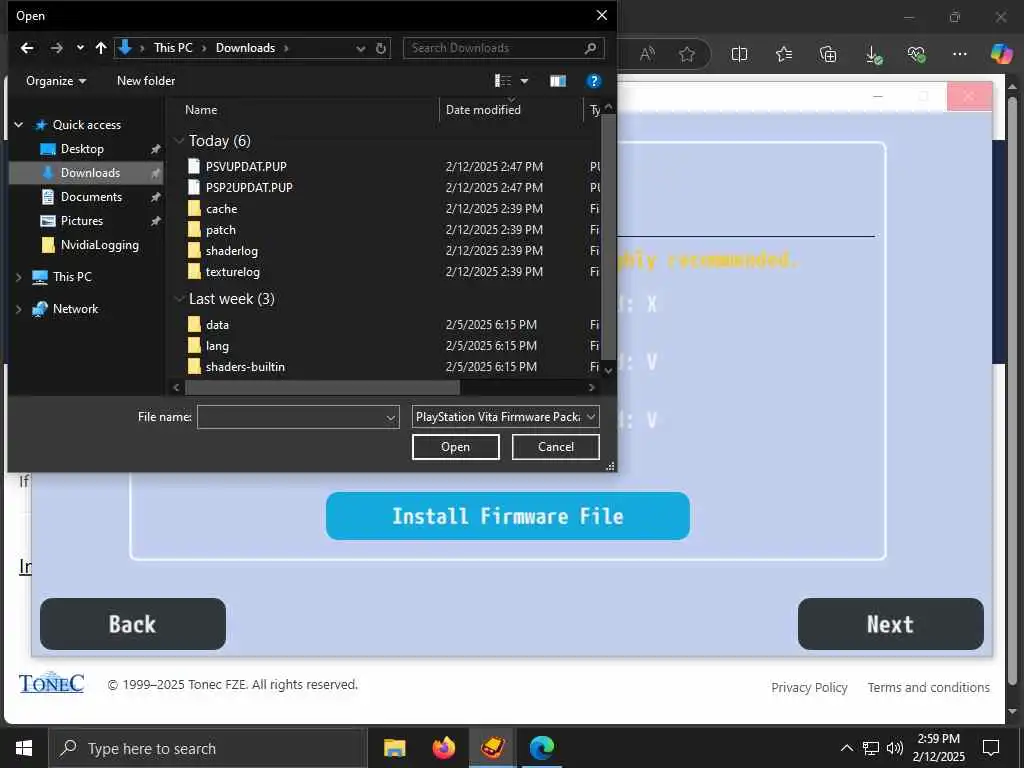Image resolution: width=1024 pixels, height=768 pixels.
Task: Open Edge split screen icon
Action: click(x=739, y=54)
